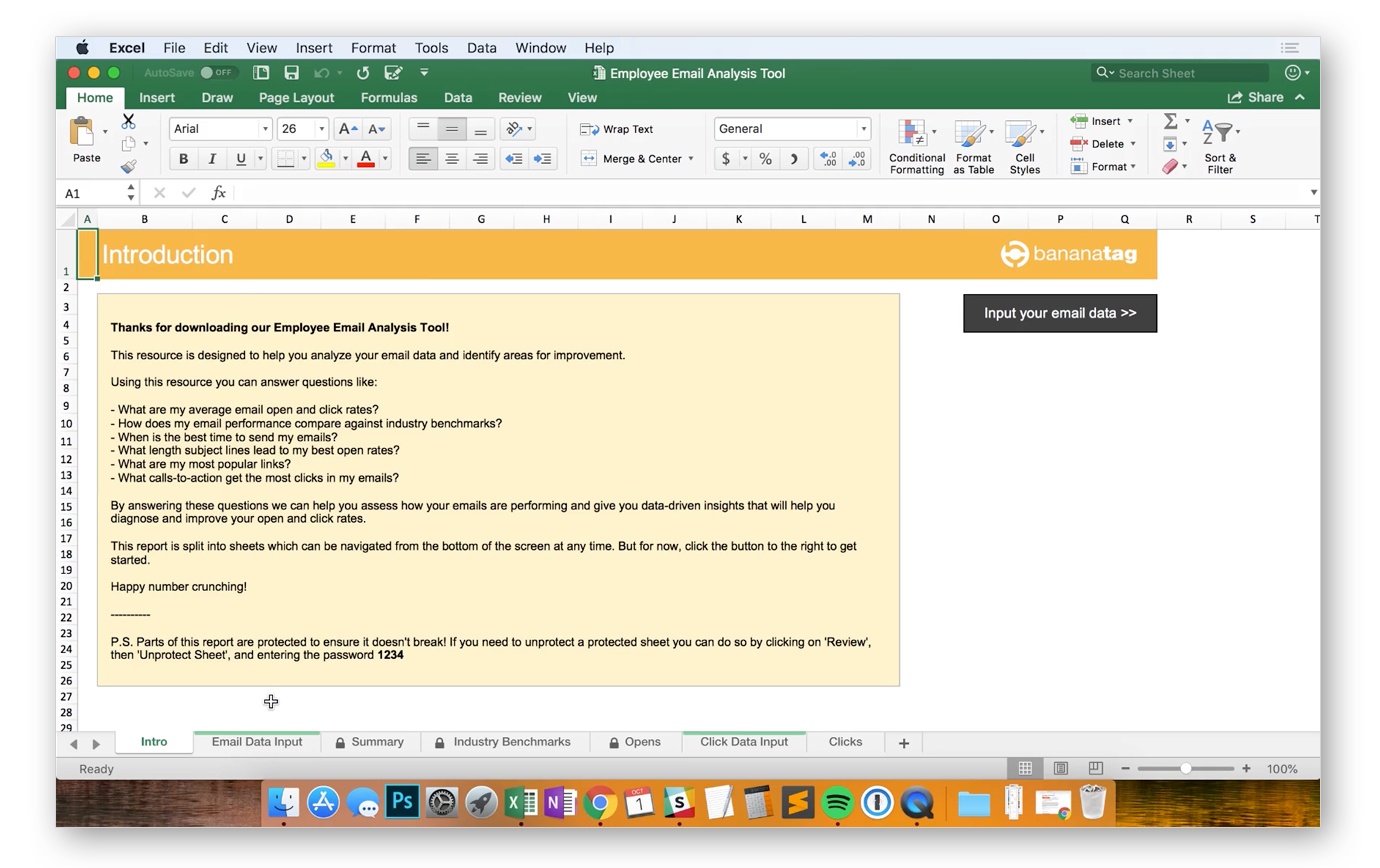
Task: Click the Search Sheet field
Action: point(1180,73)
